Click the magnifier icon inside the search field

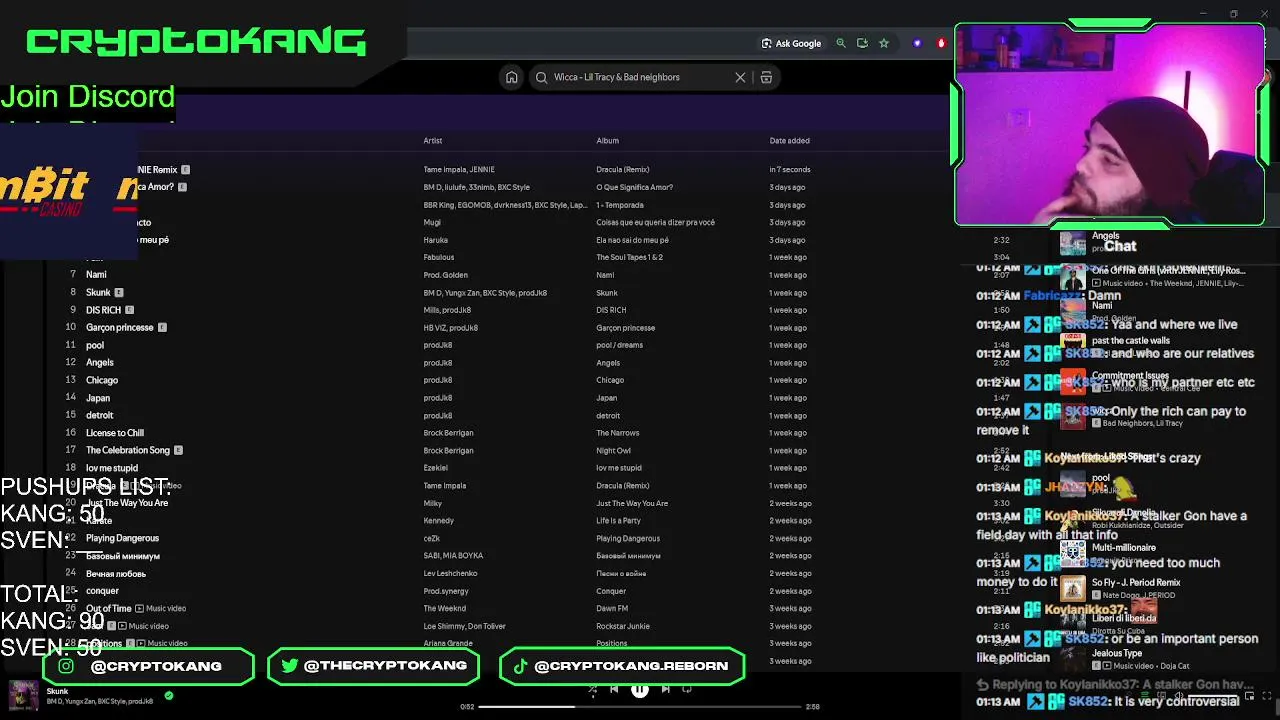[542, 77]
